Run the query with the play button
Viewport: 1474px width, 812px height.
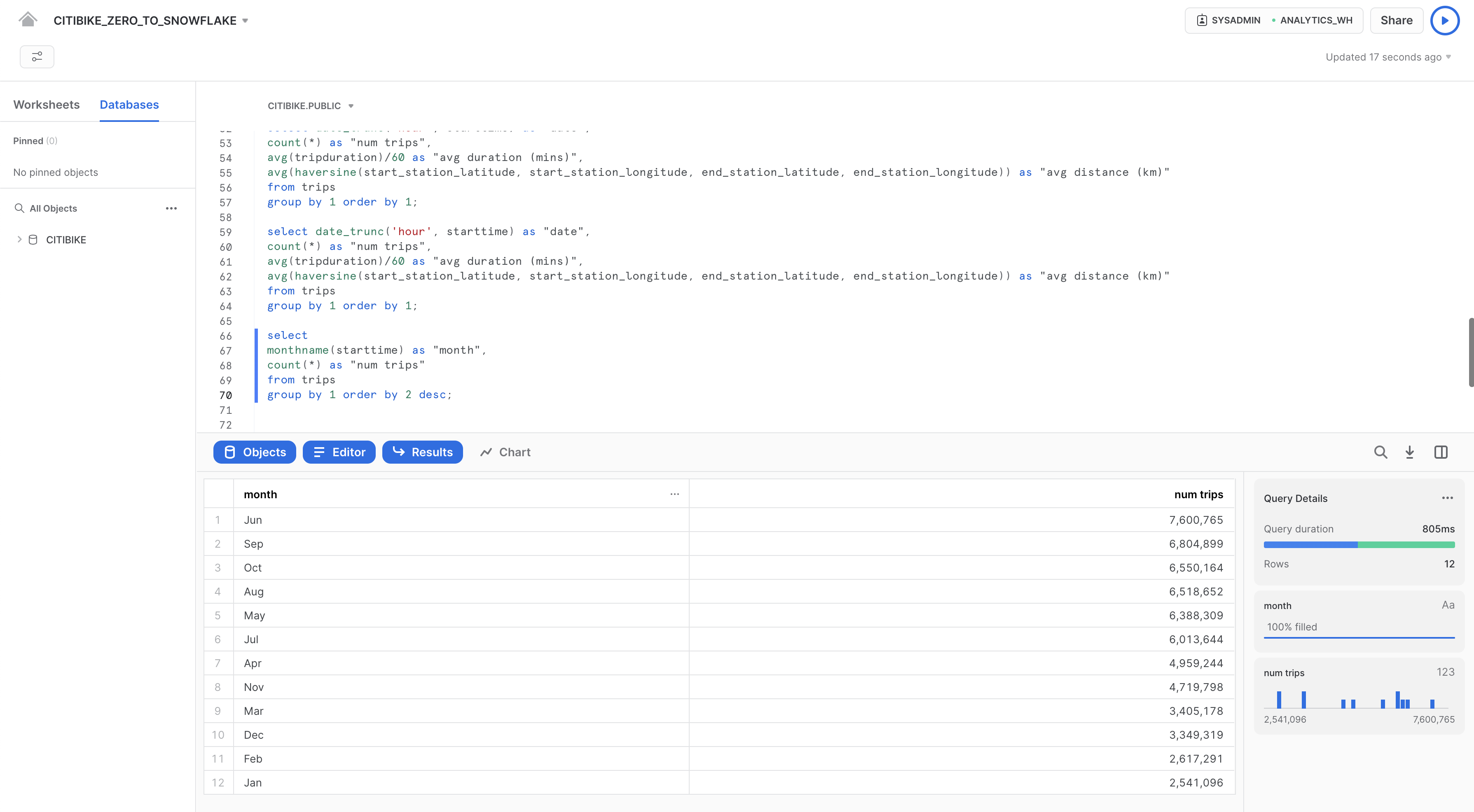(x=1444, y=21)
